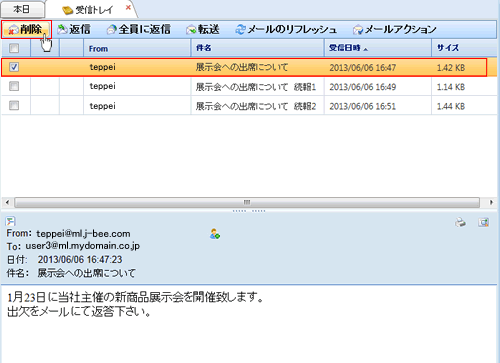Click the horizontal scrollbar left arrow
Image resolution: width=500 pixels, height=363 pixels.
[7, 202]
